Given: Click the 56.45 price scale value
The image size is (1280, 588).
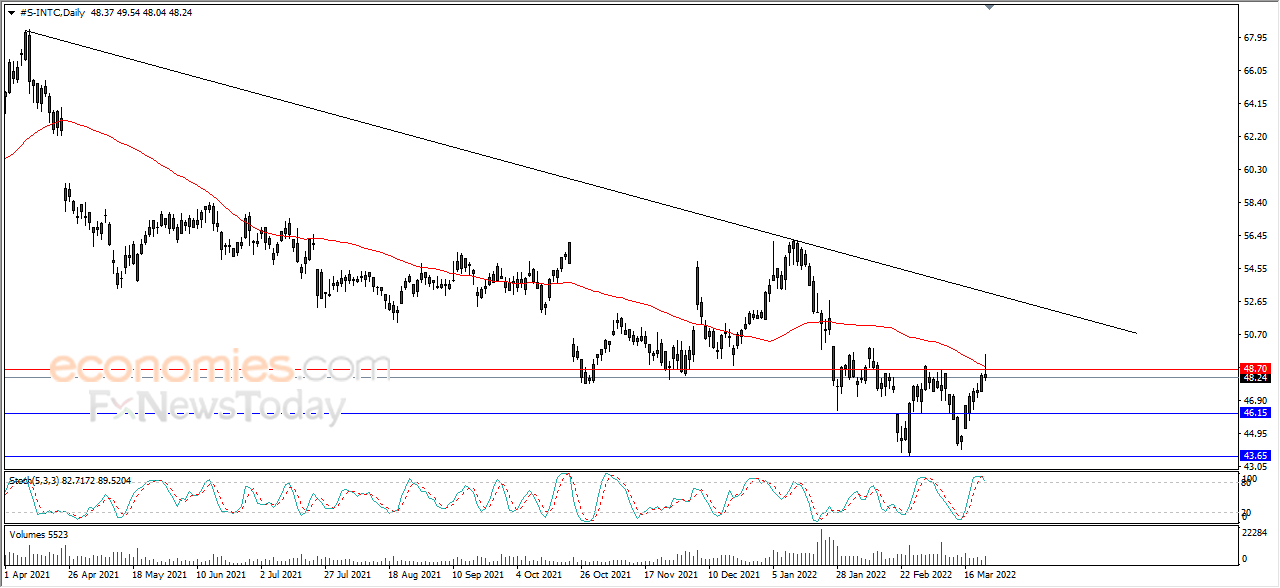Looking at the screenshot, I should [x=1255, y=236].
